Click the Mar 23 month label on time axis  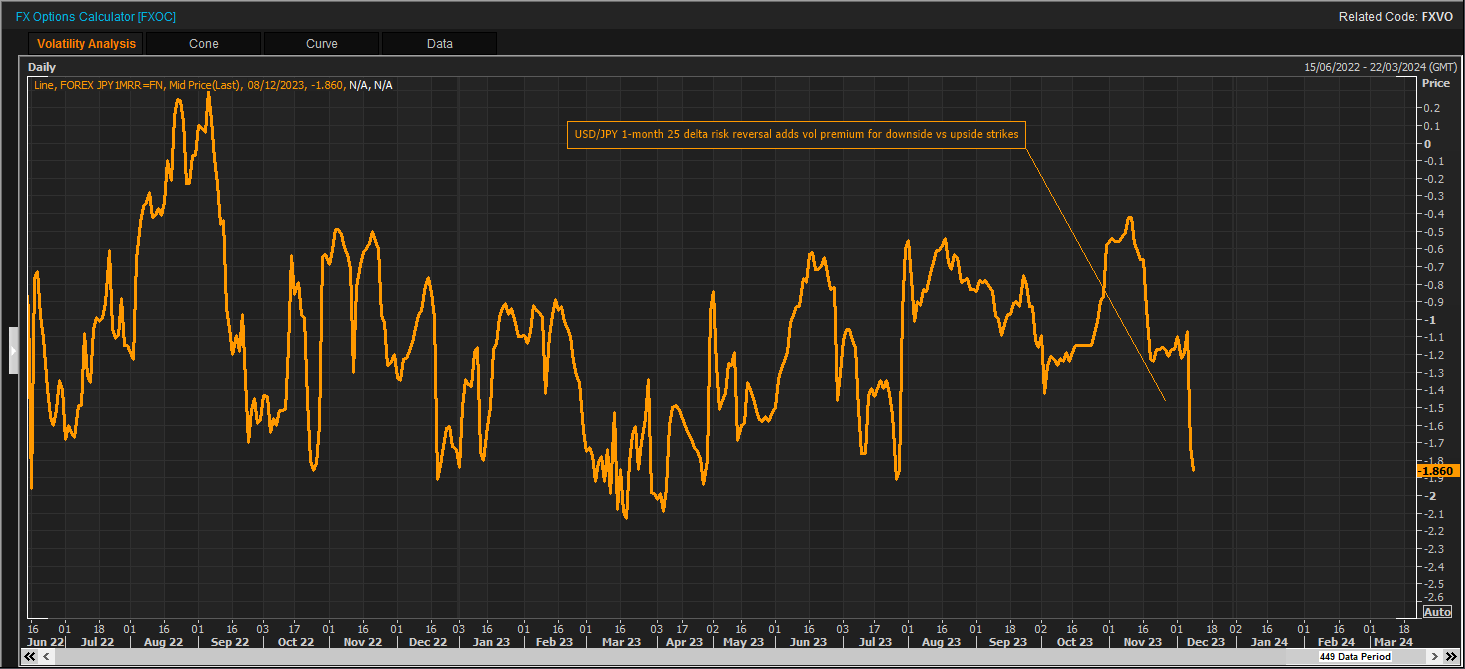[x=621, y=643]
